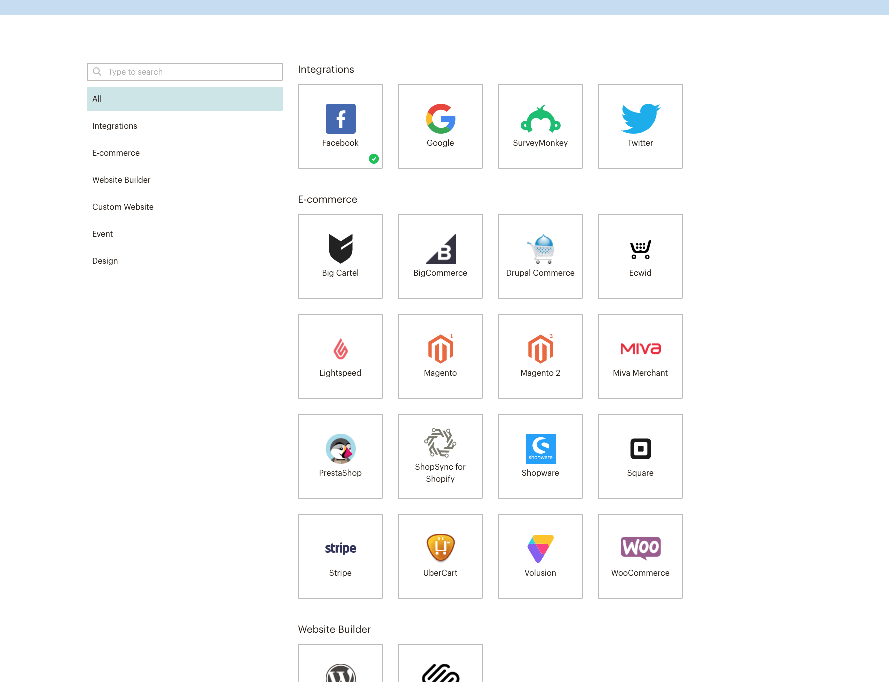Choose the Magento 2 tile

[x=540, y=357]
